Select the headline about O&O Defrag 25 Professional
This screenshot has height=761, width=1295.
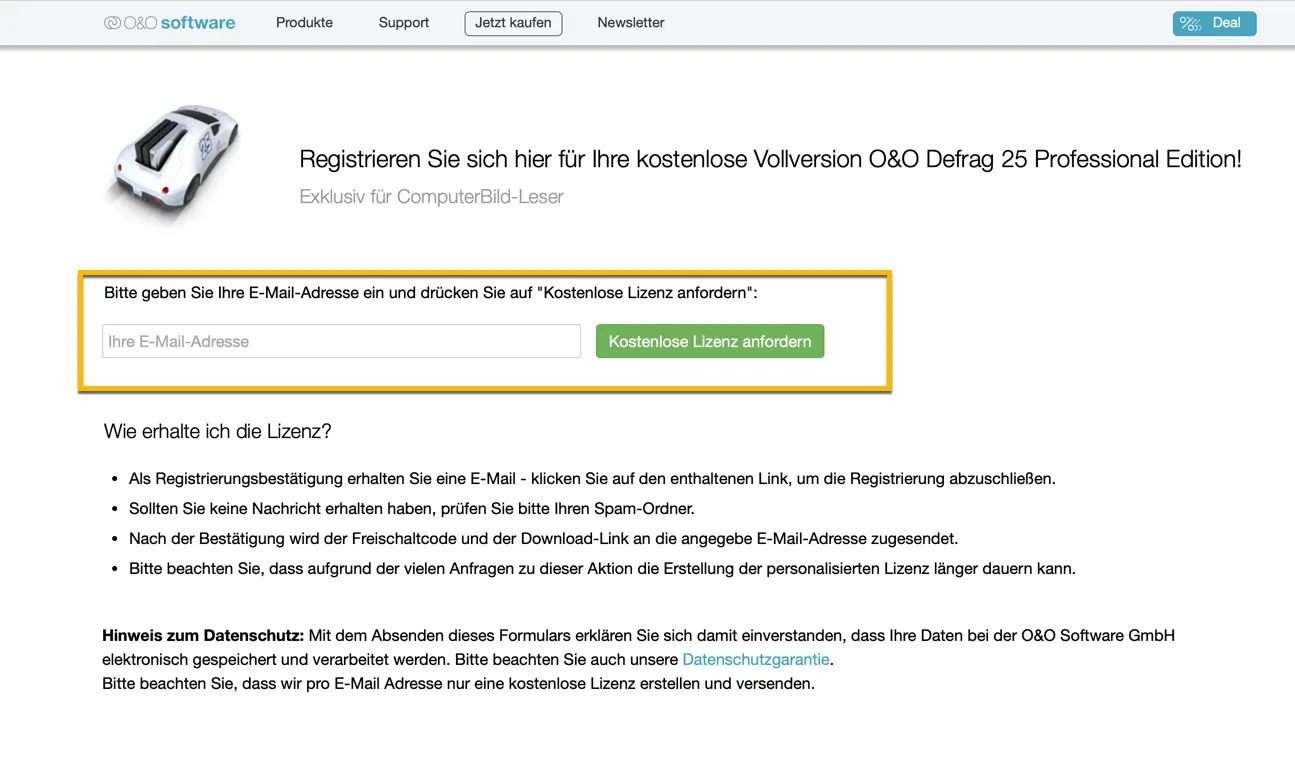[770, 158]
